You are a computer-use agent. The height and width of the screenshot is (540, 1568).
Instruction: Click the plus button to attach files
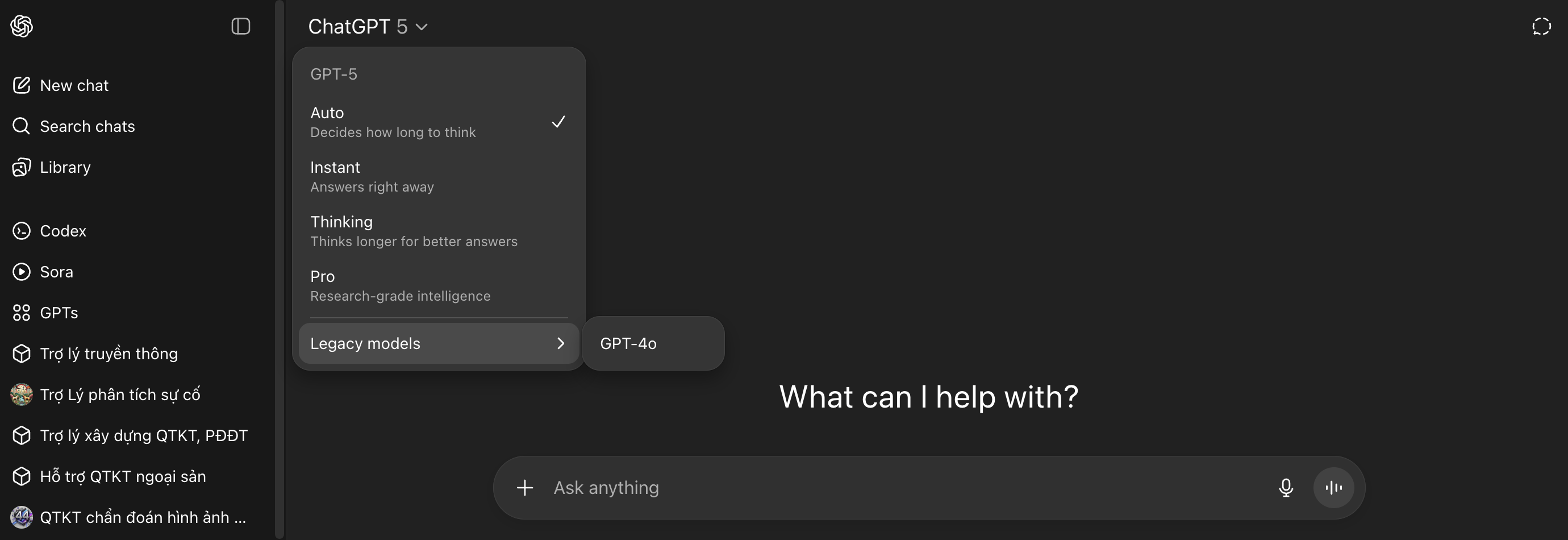pyautogui.click(x=525, y=488)
